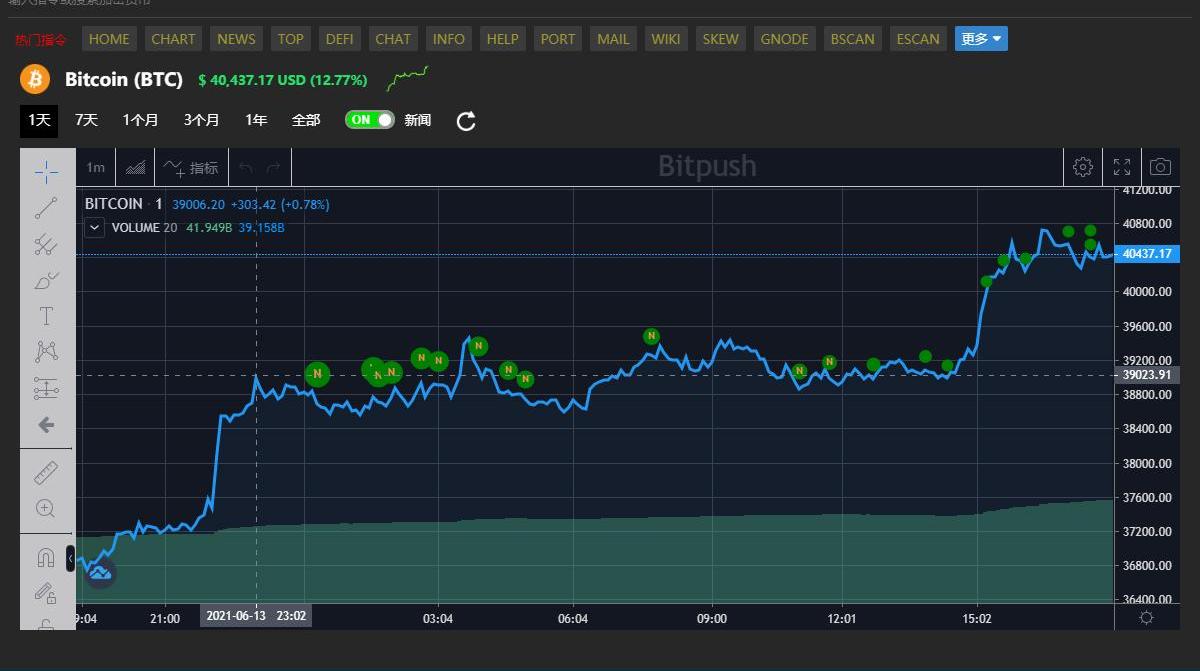The width and height of the screenshot is (1200, 671).
Task: Open the chart type candle style icon
Action: [136, 167]
